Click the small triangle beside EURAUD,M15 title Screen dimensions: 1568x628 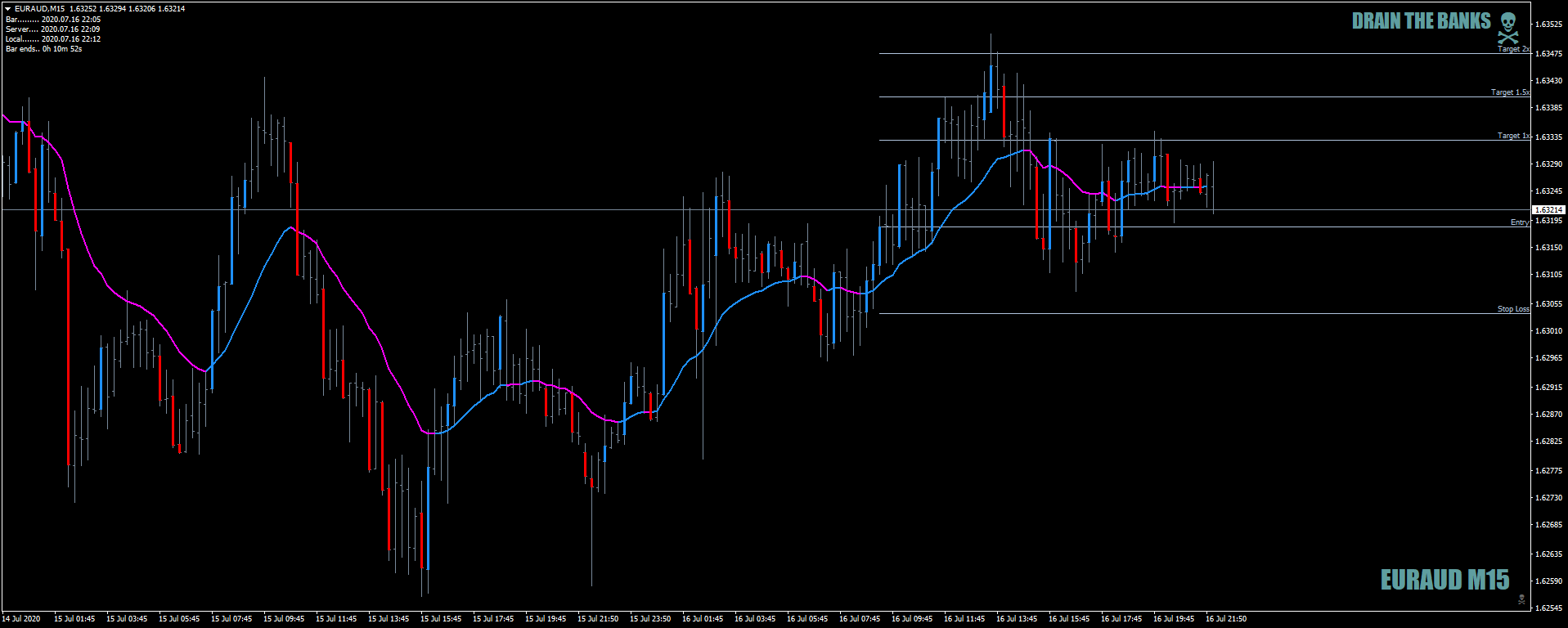pos(8,9)
